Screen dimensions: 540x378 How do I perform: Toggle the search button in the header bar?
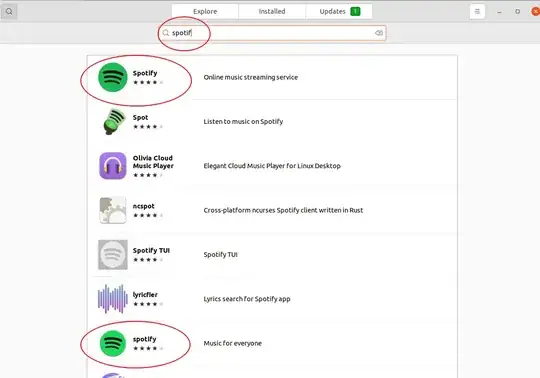tap(9, 11)
